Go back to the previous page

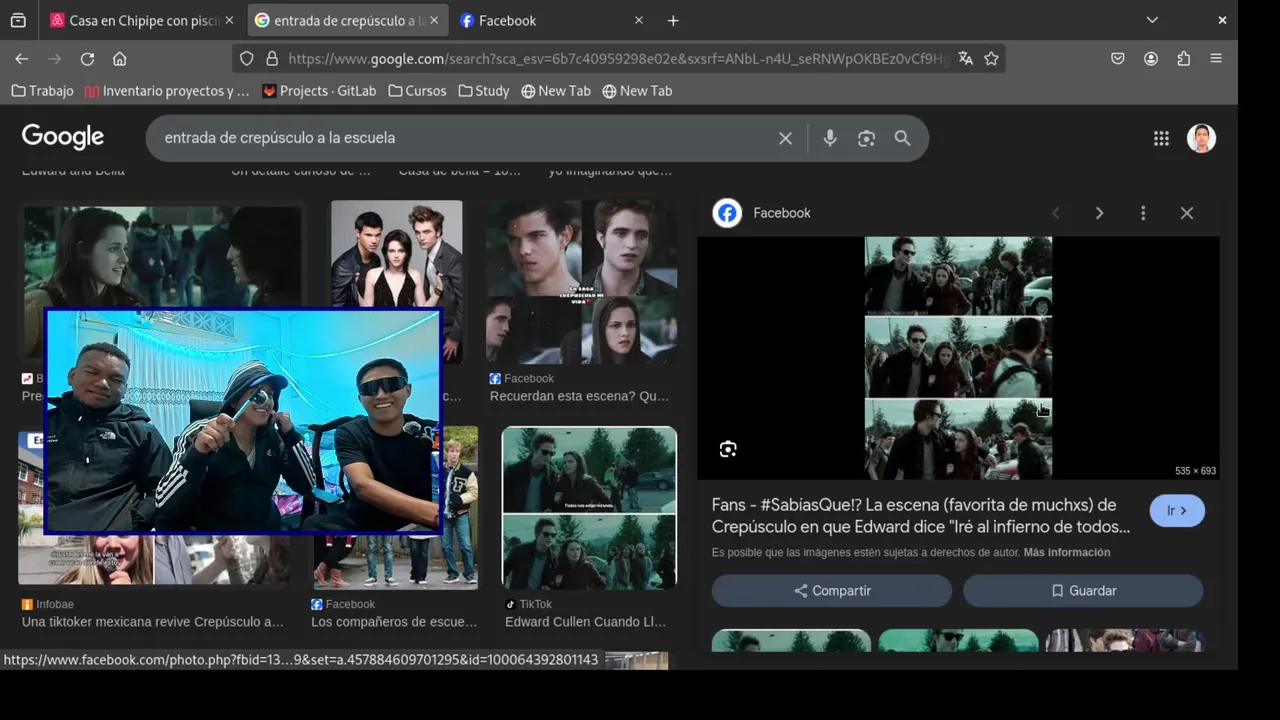click(x=22, y=59)
